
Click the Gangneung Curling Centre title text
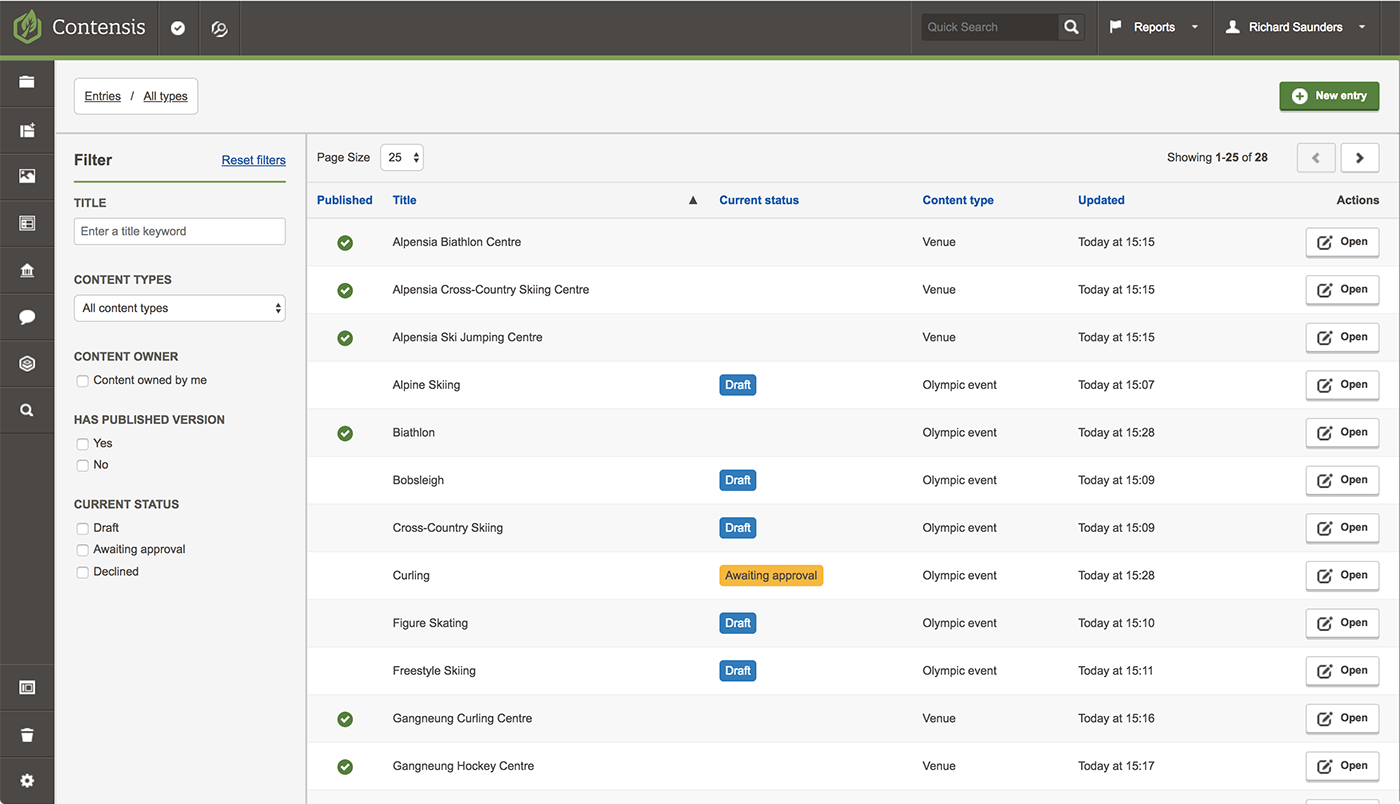tap(462, 719)
